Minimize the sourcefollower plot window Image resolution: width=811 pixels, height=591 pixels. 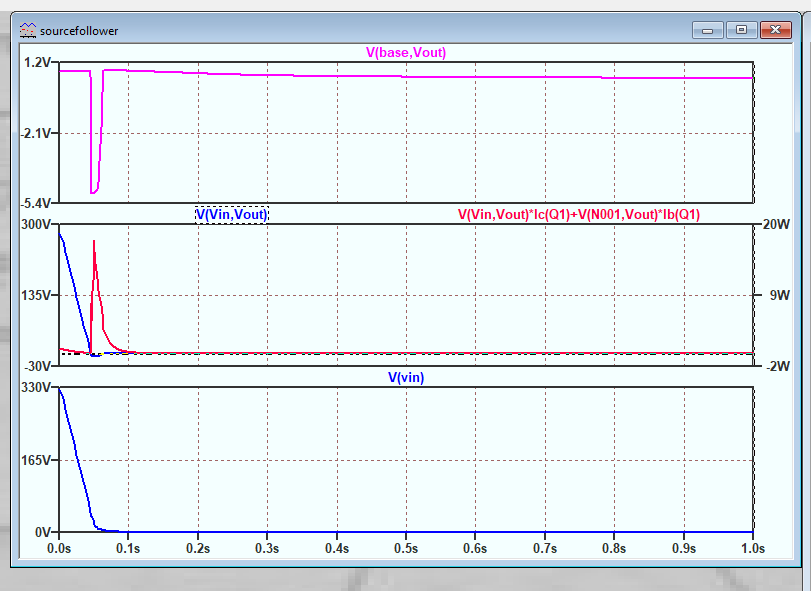coord(708,30)
